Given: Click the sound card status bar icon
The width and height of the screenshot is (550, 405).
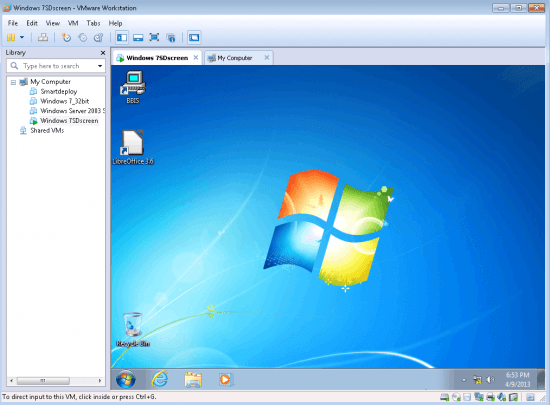Looking at the screenshot, I should (502, 397).
